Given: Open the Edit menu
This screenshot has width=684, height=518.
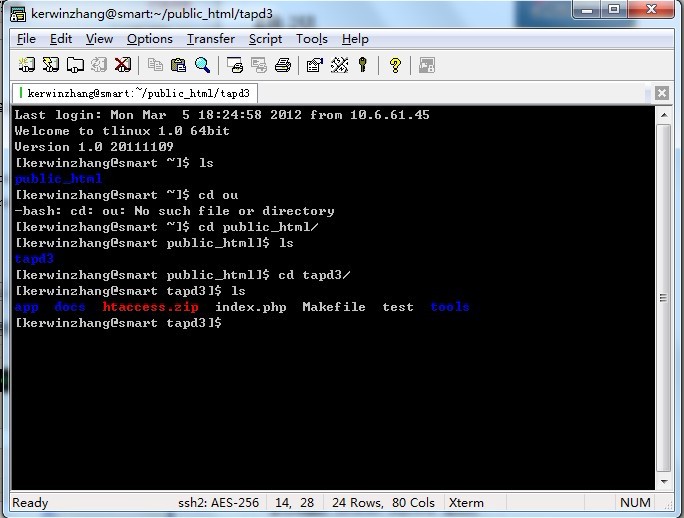Looking at the screenshot, I should click(x=61, y=39).
